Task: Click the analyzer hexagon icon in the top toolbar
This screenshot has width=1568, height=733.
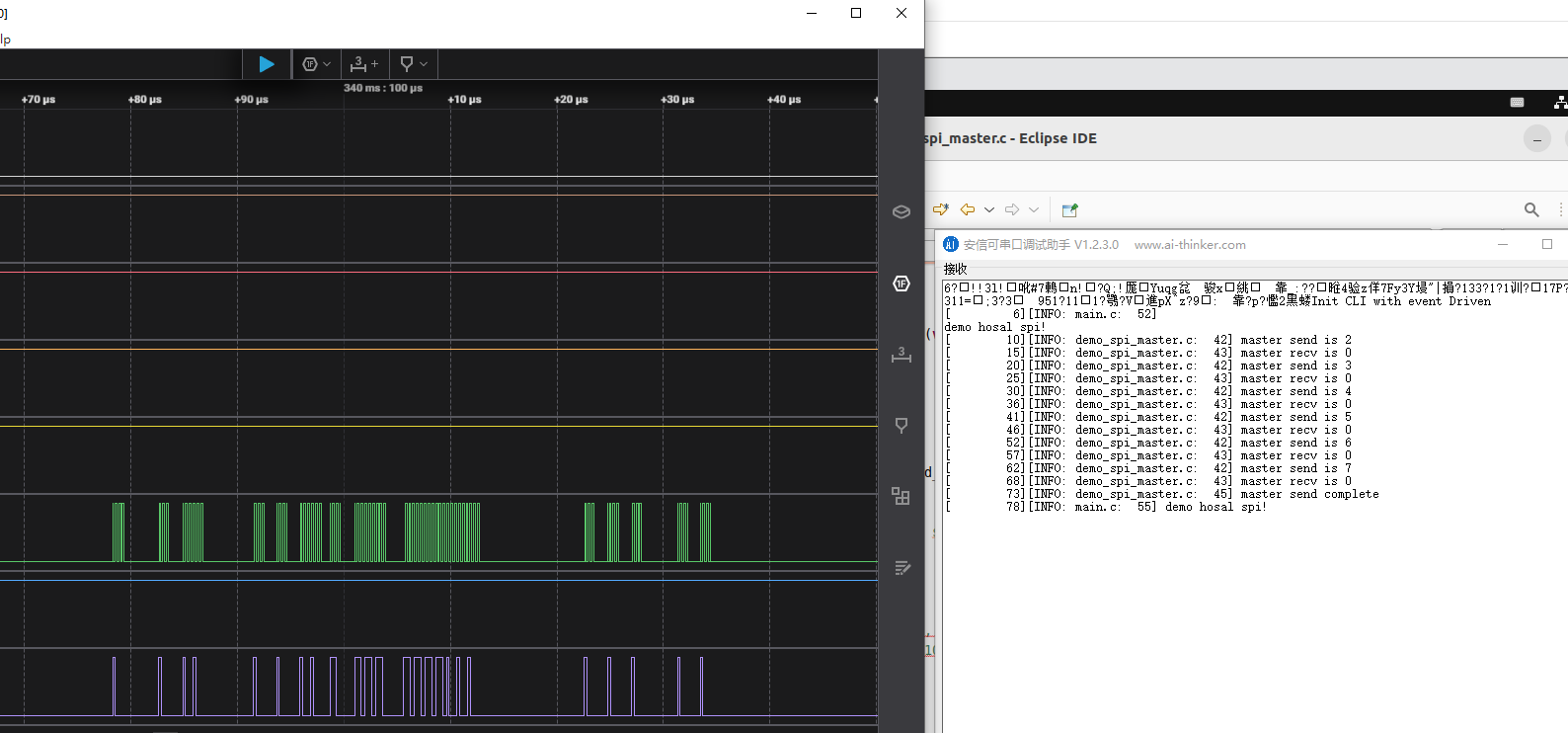Action: 310,64
